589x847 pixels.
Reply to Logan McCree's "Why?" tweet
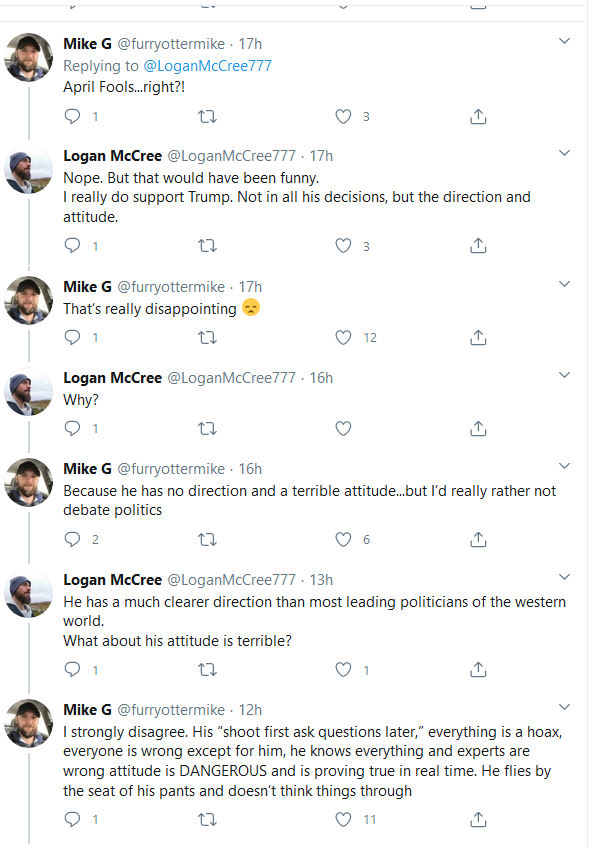tap(70, 428)
